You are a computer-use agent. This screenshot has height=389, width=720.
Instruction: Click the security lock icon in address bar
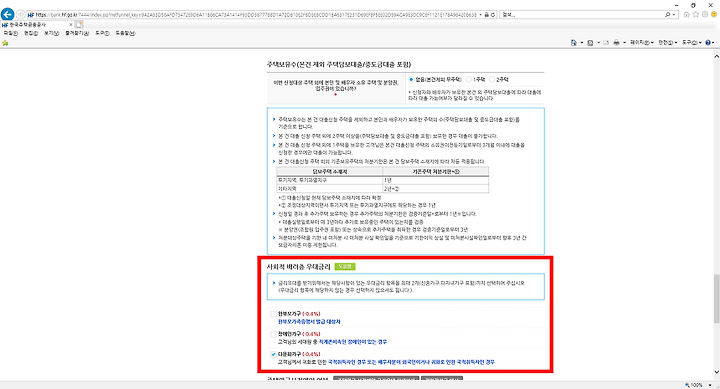(x=487, y=15)
